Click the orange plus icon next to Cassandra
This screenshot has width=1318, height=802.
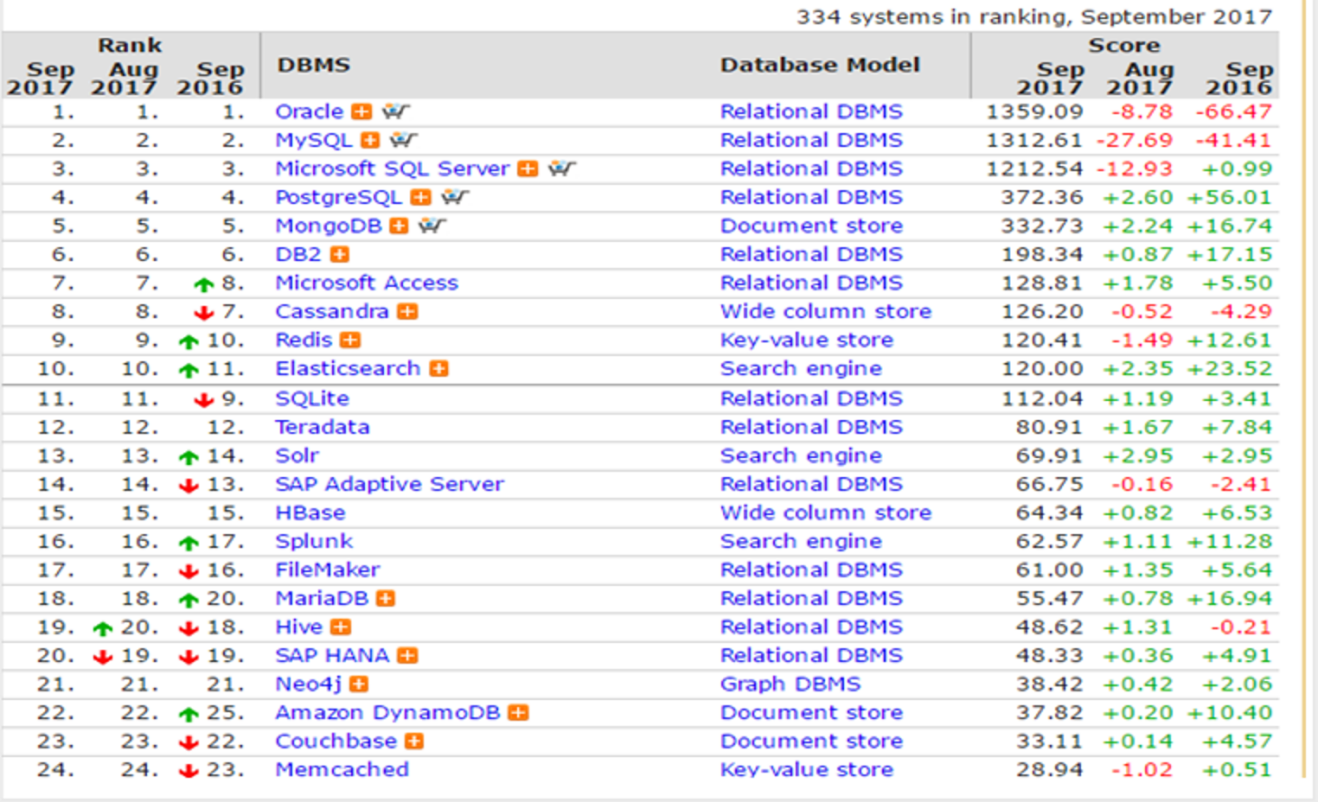point(408,312)
